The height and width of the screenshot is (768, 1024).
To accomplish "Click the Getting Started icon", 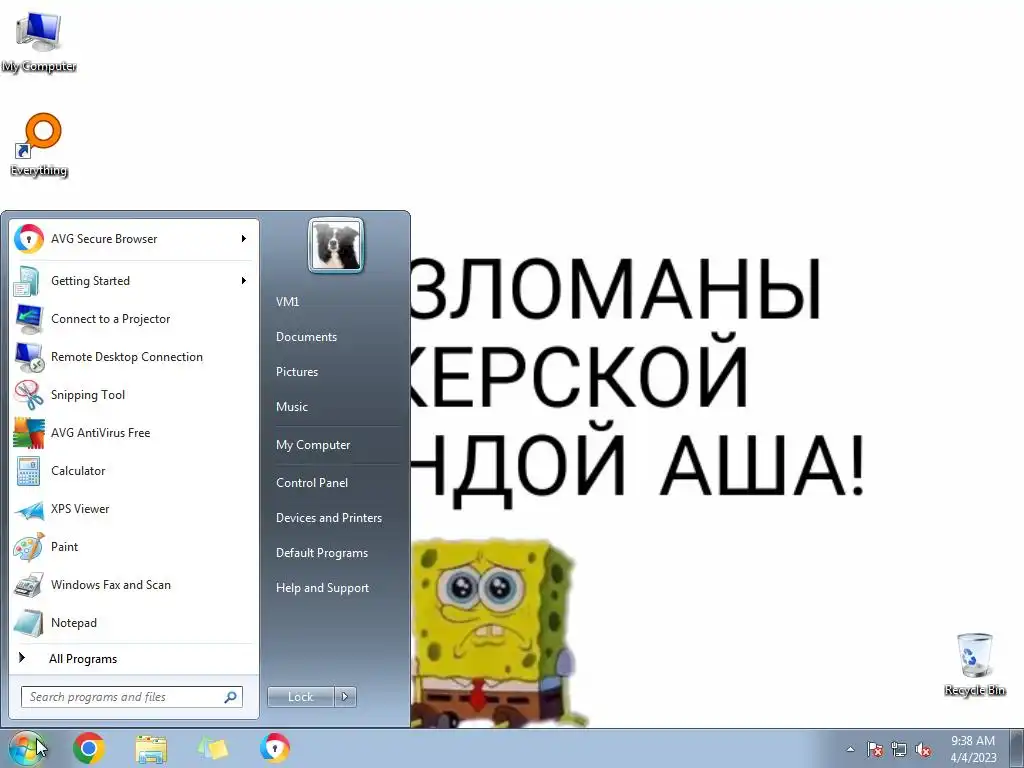I will coord(29,281).
